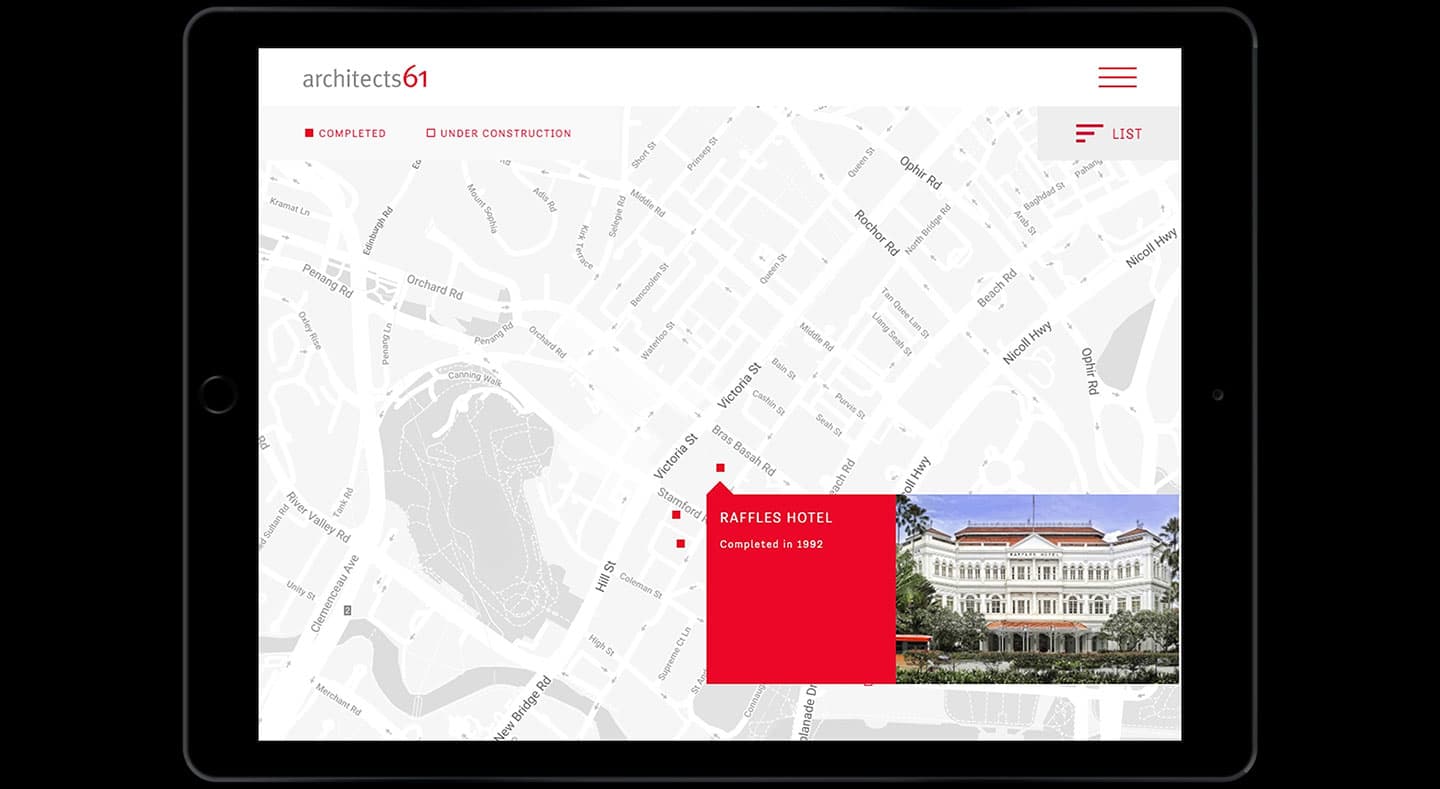This screenshot has width=1440, height=789.
Task: Click the 'Mount Sophia' map label
Action: tap(482, 208)
